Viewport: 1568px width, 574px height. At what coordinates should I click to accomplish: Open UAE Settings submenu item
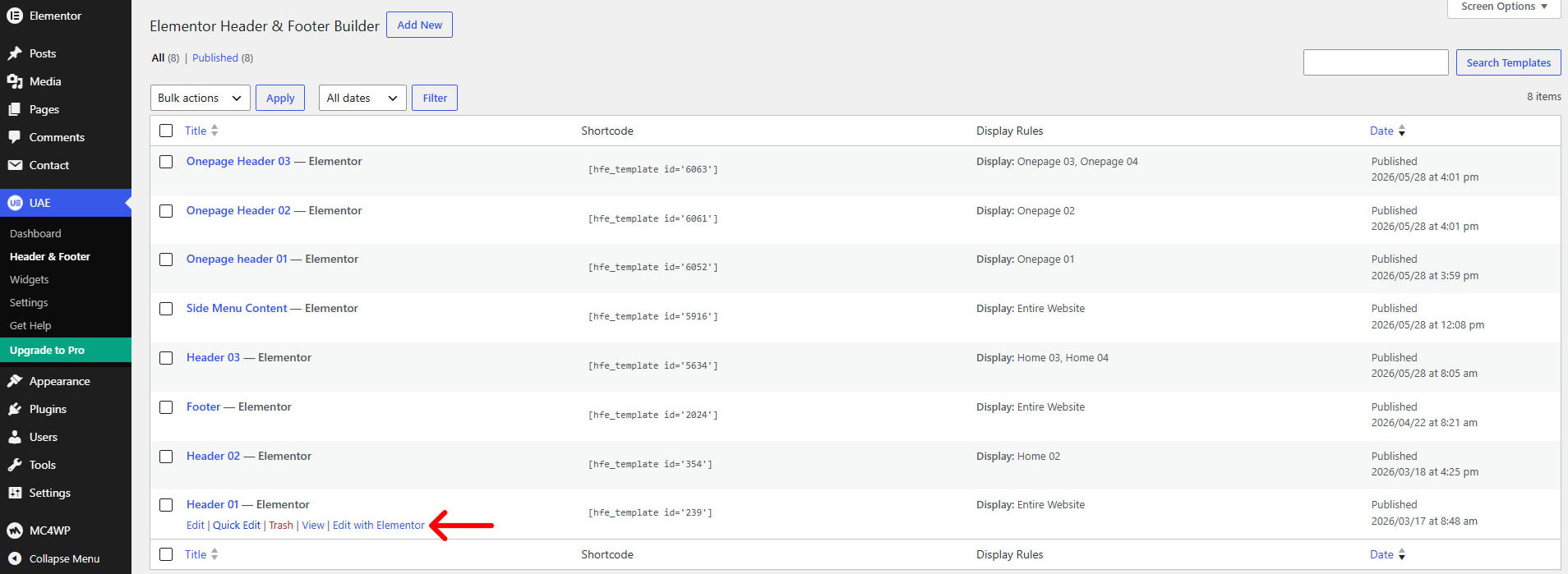click(29, 302)
